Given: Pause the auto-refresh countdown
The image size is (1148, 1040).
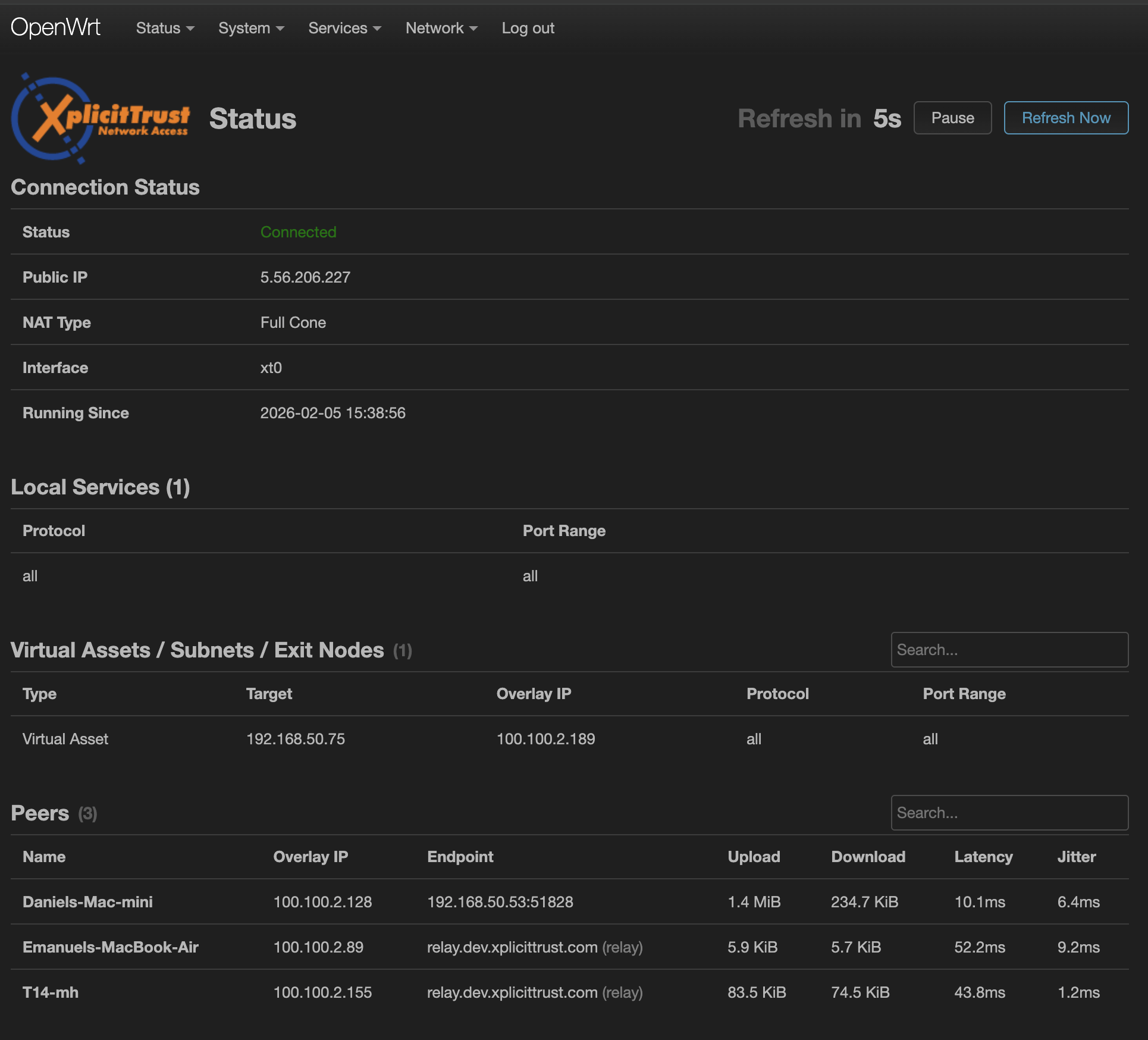Looking at the screenshot, I should [952, 118].
